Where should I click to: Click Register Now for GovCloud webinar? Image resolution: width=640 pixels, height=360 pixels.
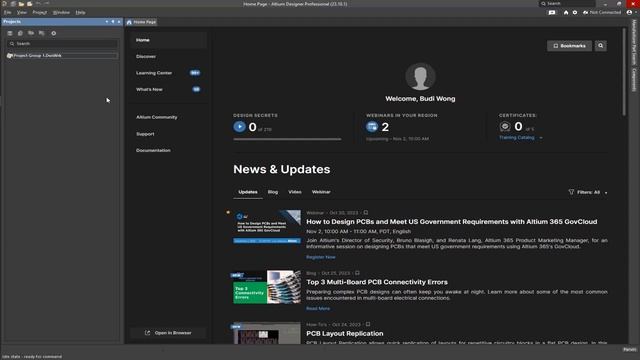(x=321, y=257)
